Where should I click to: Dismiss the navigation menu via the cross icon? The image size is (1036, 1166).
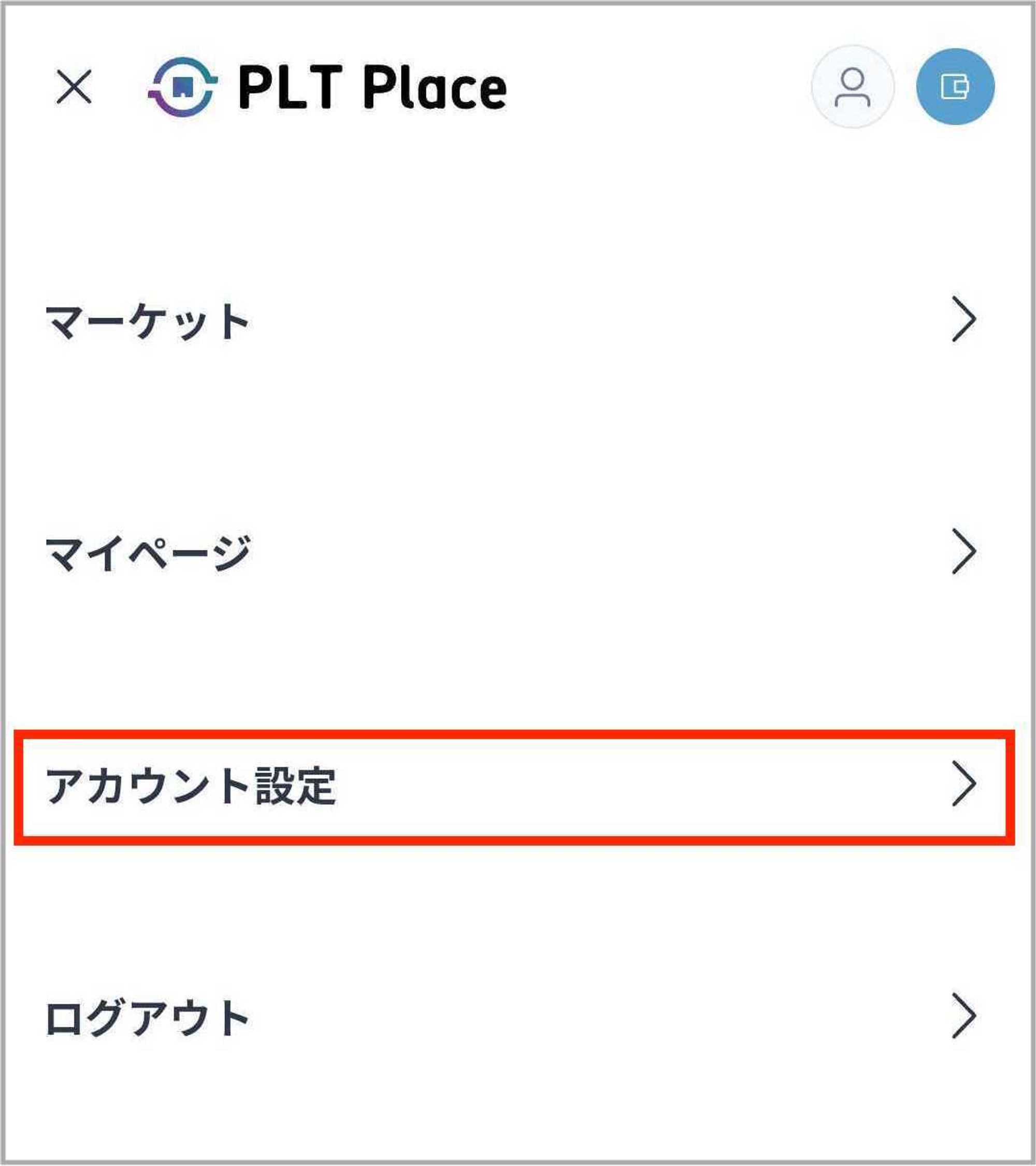(74, 87)
